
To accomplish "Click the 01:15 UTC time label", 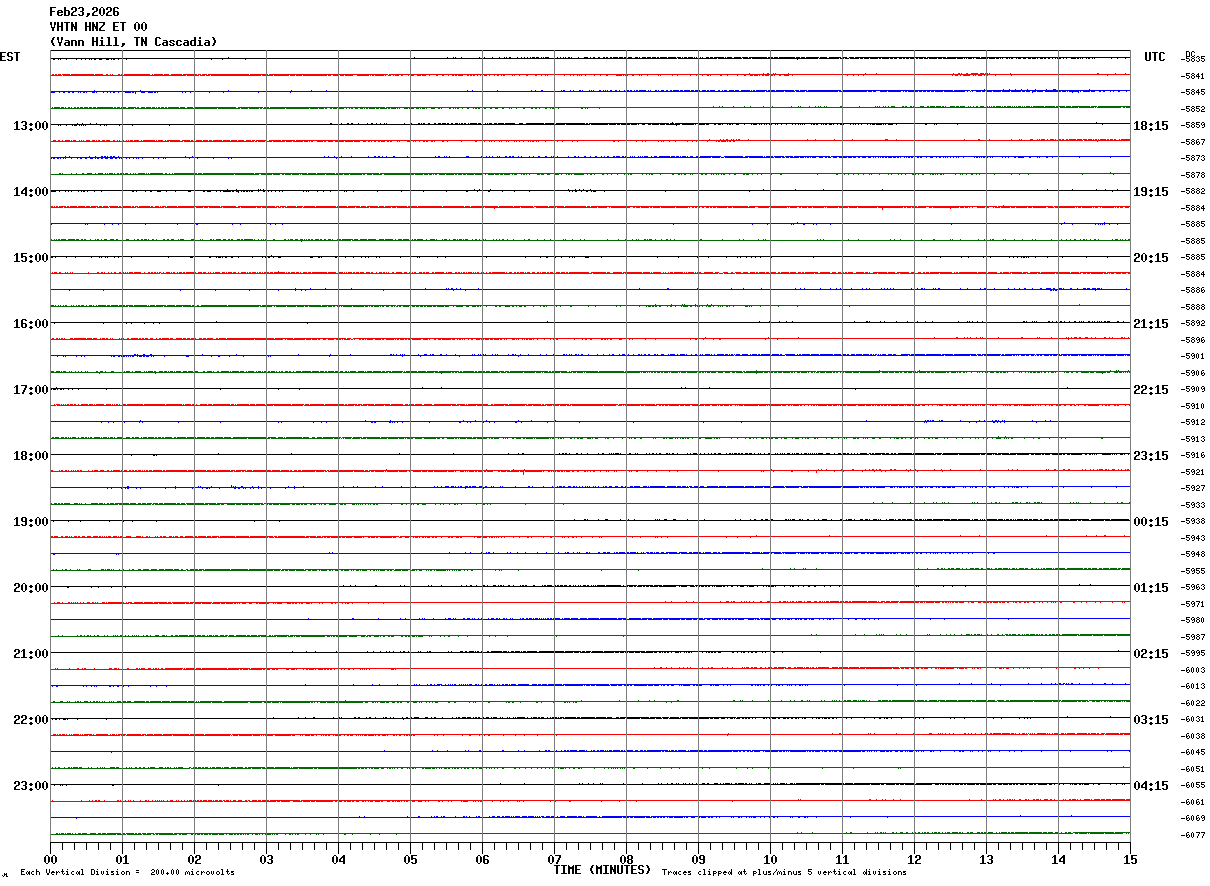I will (1151, 587).
